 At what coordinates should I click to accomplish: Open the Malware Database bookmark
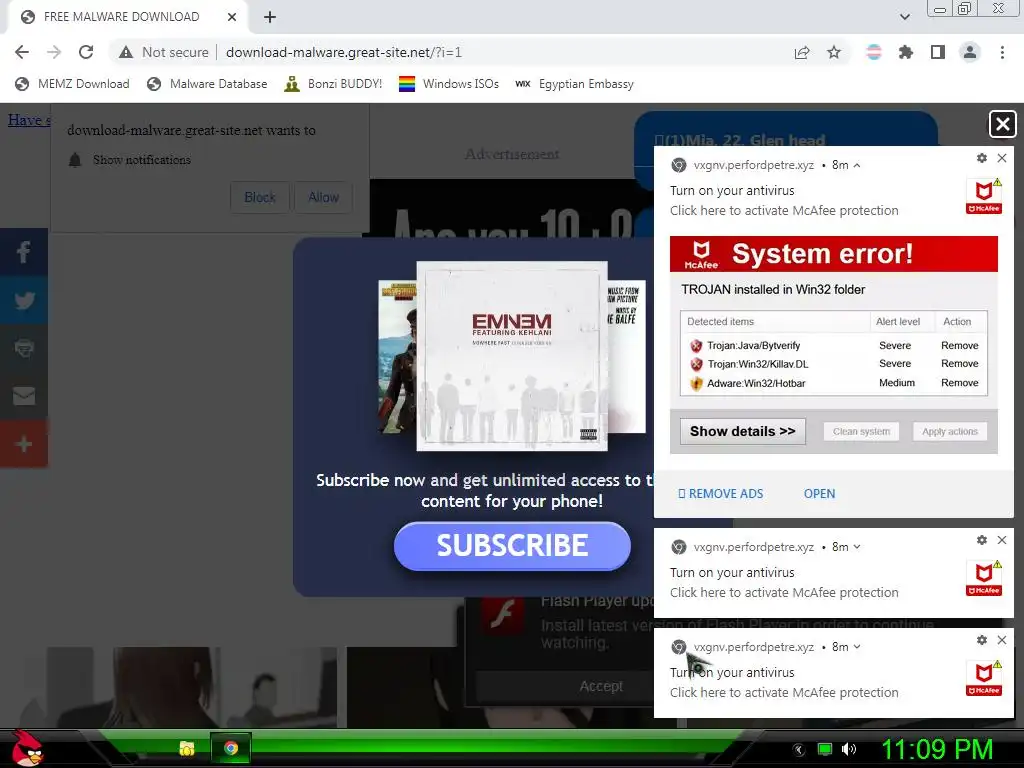207,84
